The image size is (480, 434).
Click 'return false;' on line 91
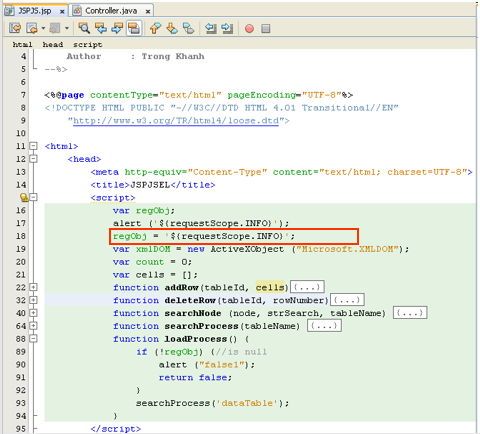[x=195, y=377]
